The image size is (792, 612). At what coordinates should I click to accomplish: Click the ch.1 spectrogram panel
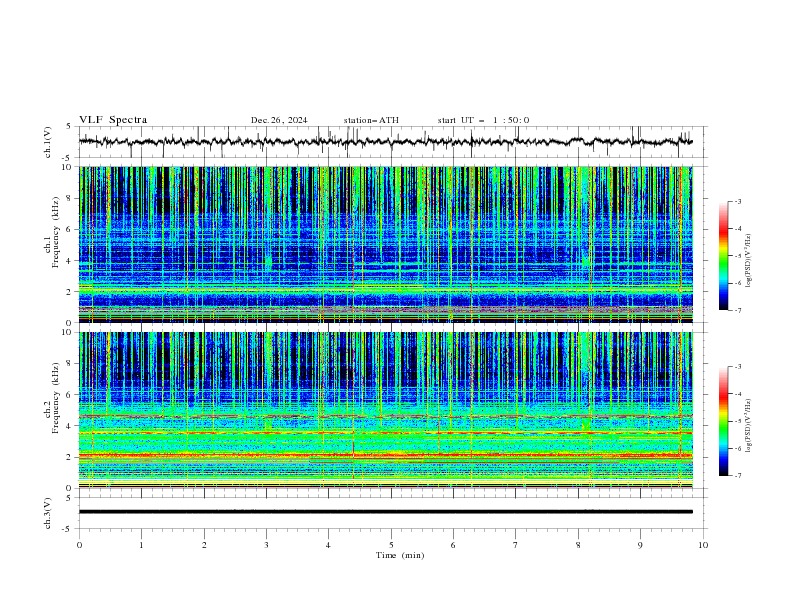pyautogui.click(x=386, y=244)
